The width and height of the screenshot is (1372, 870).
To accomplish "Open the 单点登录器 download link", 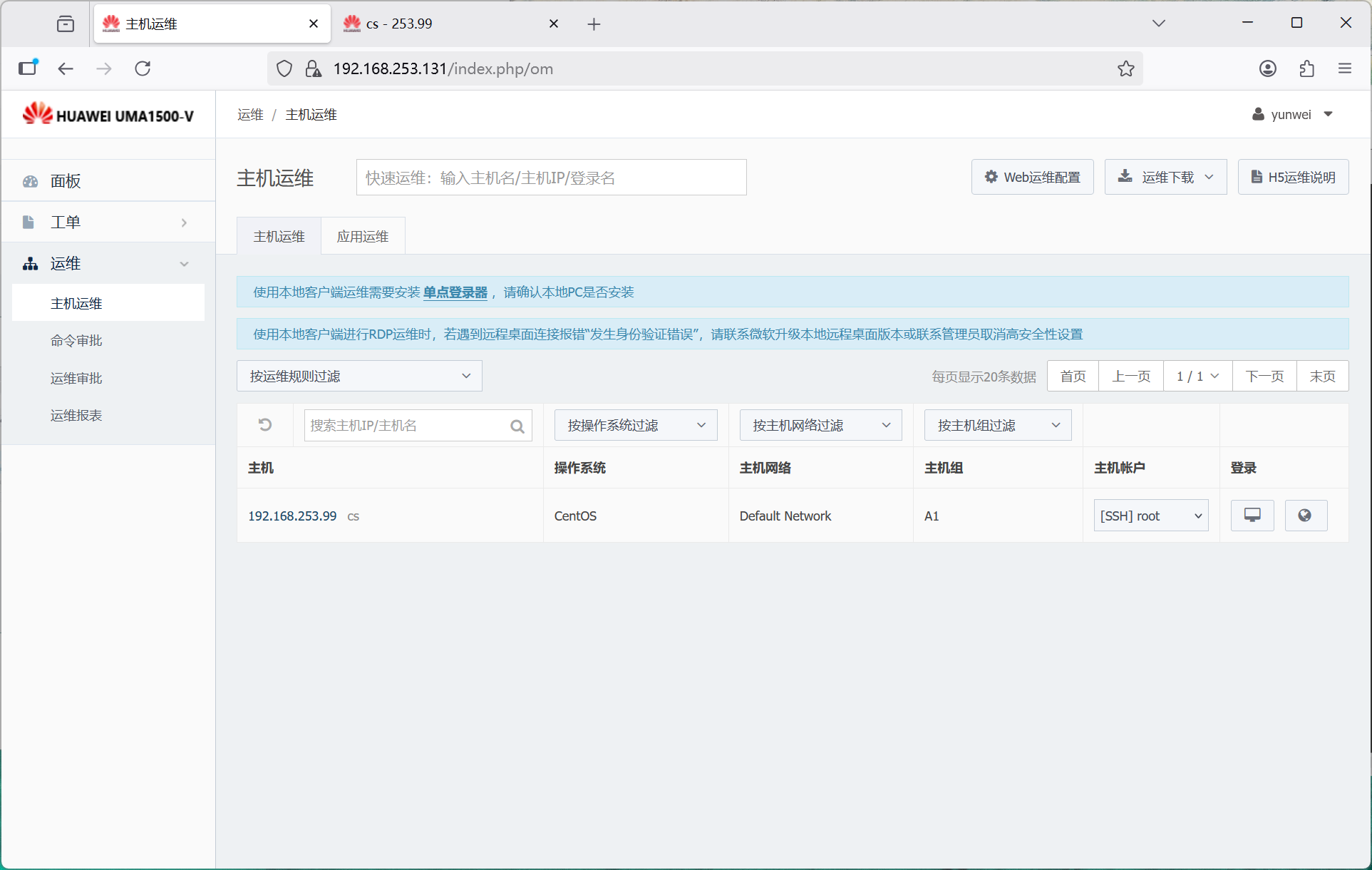I will point(455,292).
